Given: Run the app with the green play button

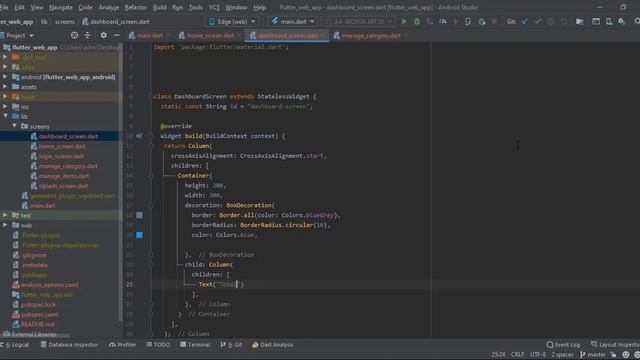Looking at the screenshot, I should (404, 22).
